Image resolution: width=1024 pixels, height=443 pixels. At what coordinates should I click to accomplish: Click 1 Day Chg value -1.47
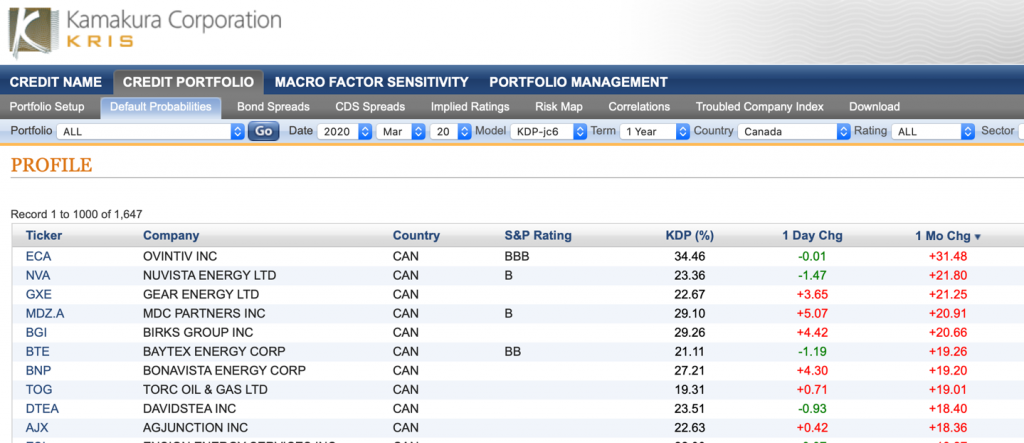[813, 275]
